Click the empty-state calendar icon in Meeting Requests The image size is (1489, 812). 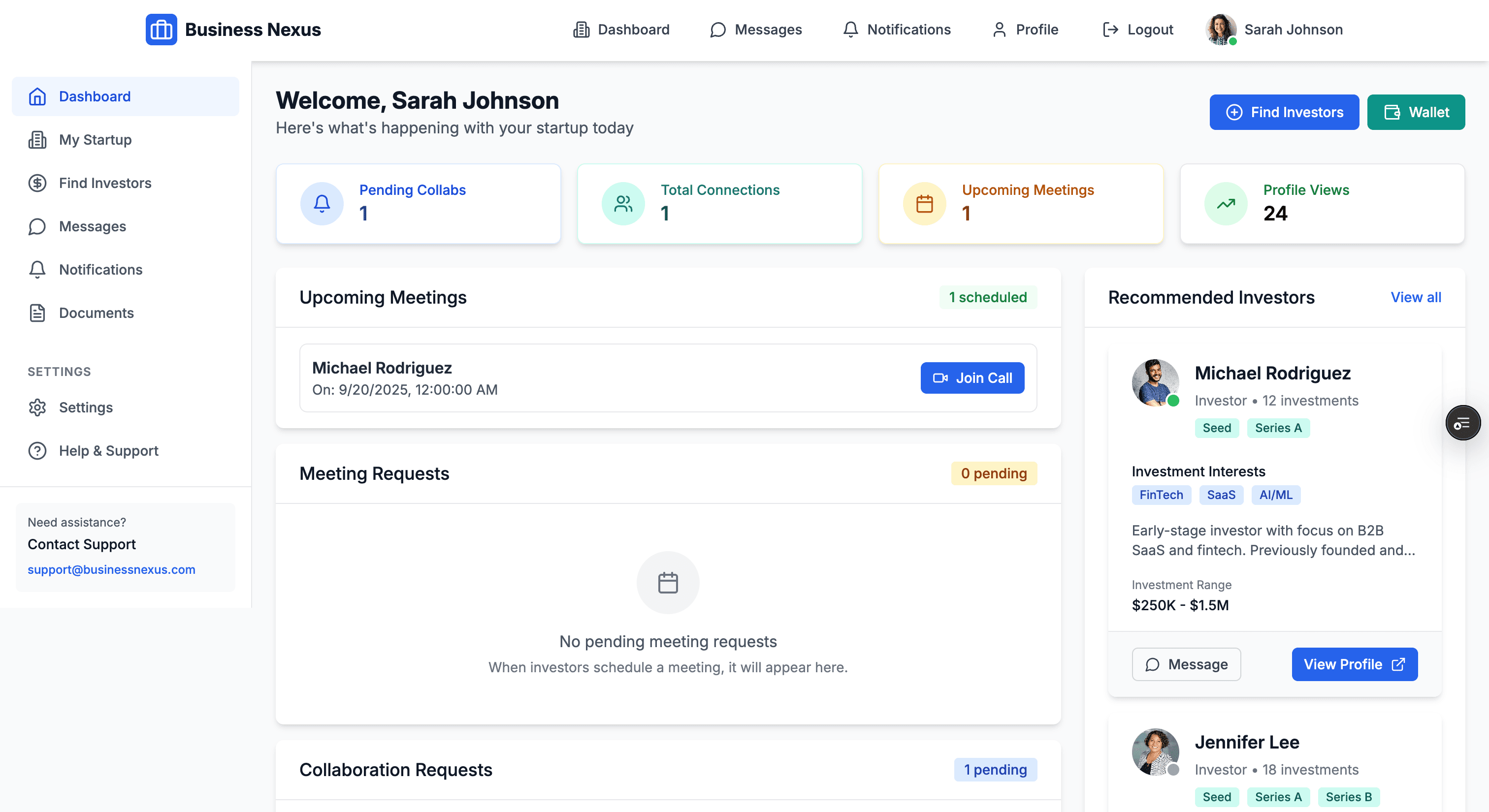668,582
